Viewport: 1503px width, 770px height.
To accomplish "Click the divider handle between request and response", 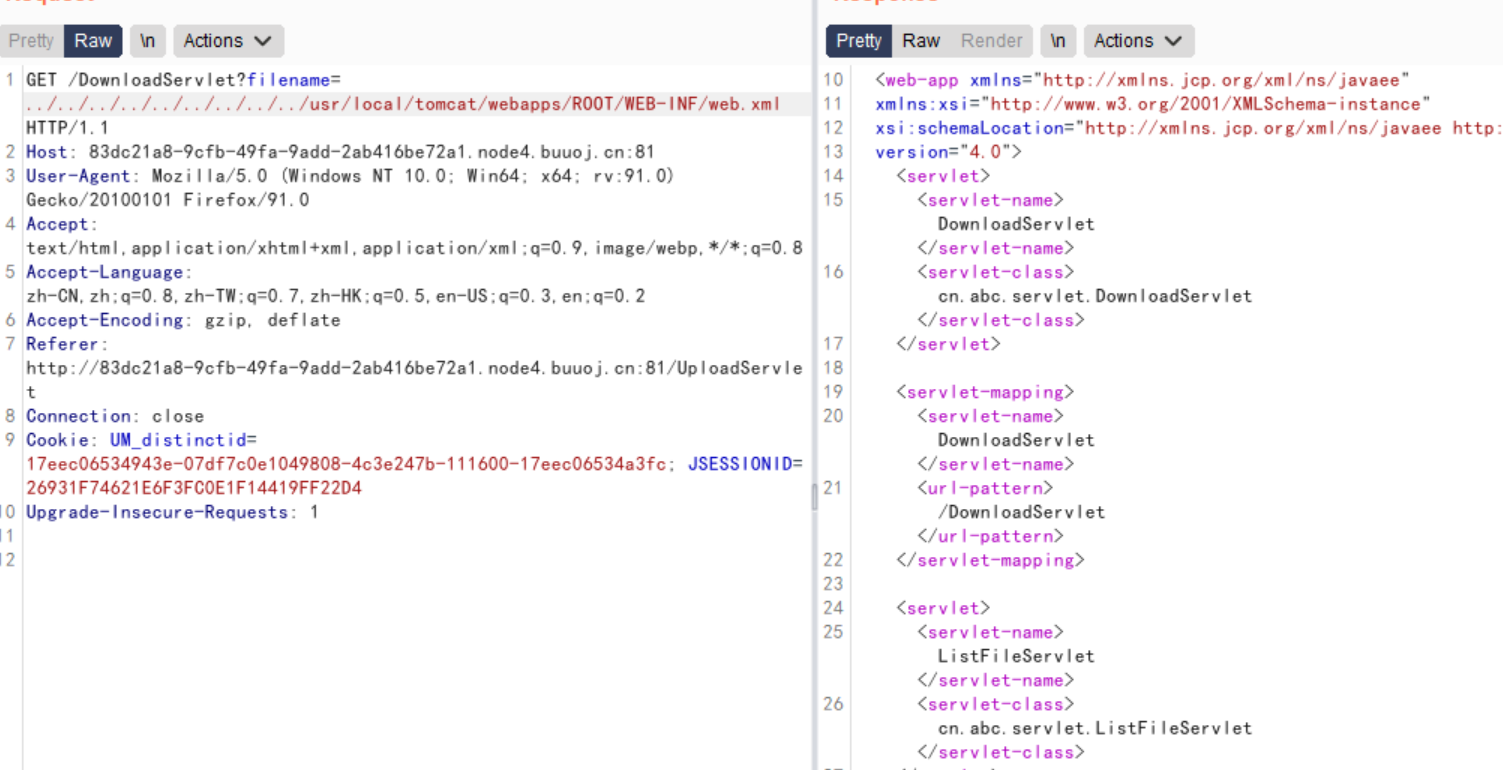I will tap(814, 496).
